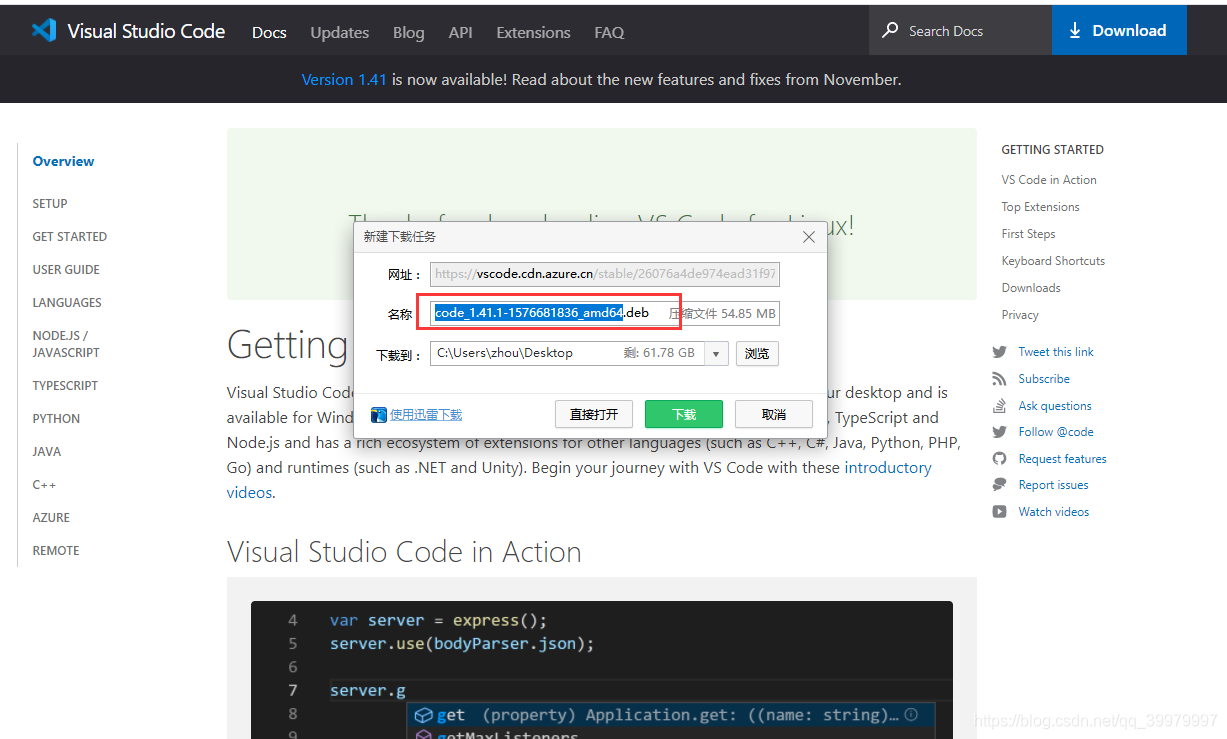Jump to Downloads section link
1227x739 pixels.
click(1031, 288)
